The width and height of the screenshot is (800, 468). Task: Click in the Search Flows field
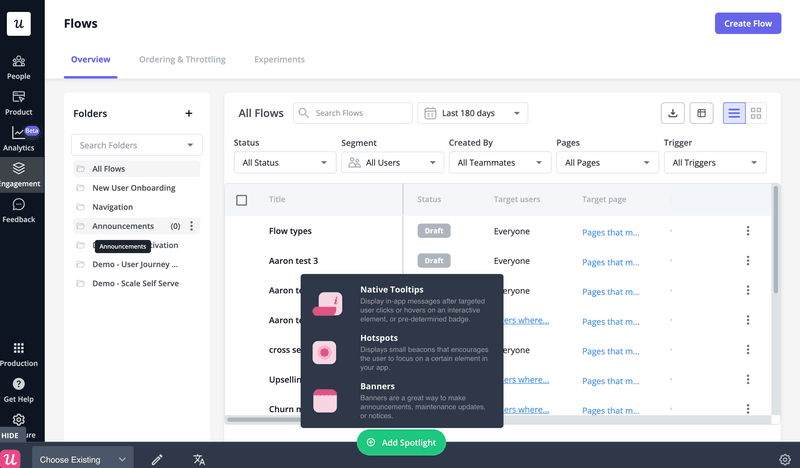[x=353, y=113]
